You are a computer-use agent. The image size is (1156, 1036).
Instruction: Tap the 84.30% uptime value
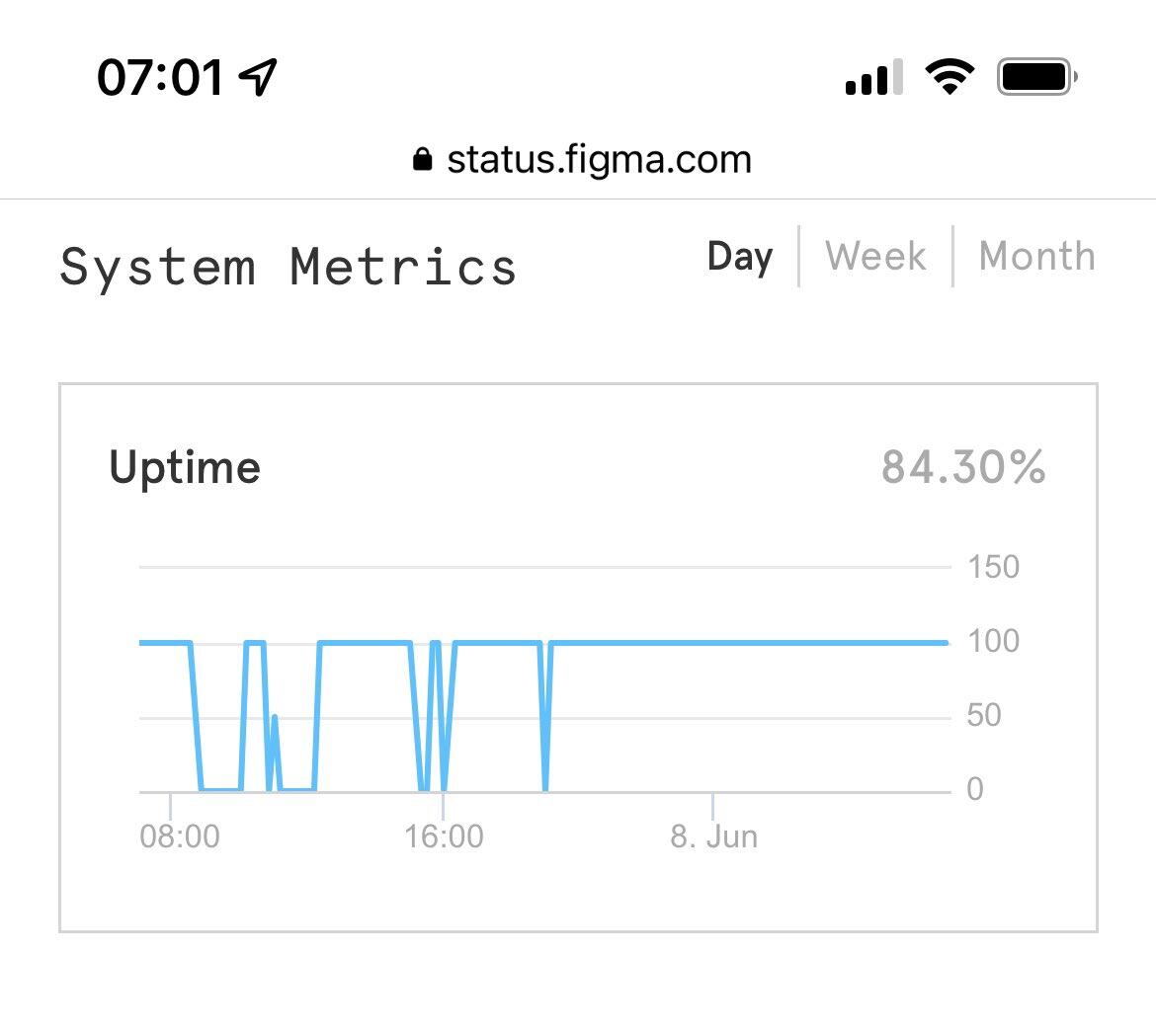click(963, 467)
